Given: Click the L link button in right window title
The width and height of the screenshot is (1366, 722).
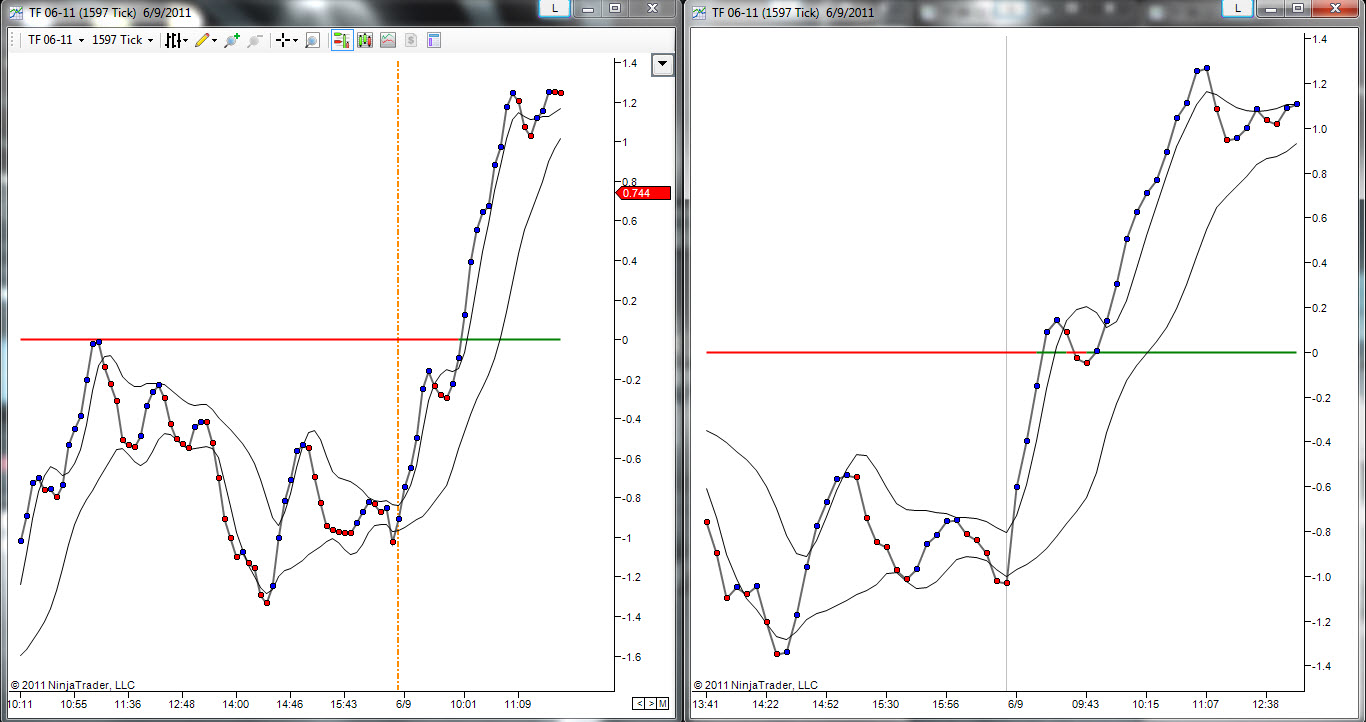Looking at the screenshot, I should pyautogui.click(x=1238, y=8).
